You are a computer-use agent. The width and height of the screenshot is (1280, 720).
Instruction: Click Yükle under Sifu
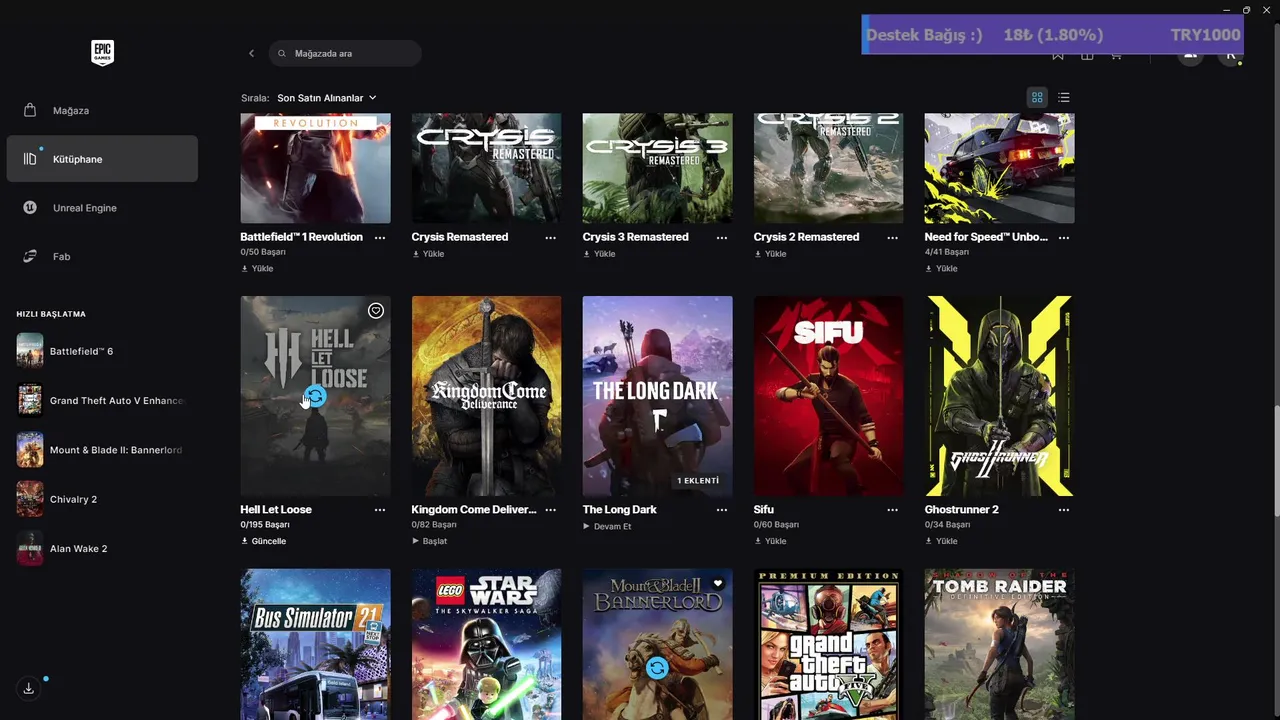click(770, 541)
